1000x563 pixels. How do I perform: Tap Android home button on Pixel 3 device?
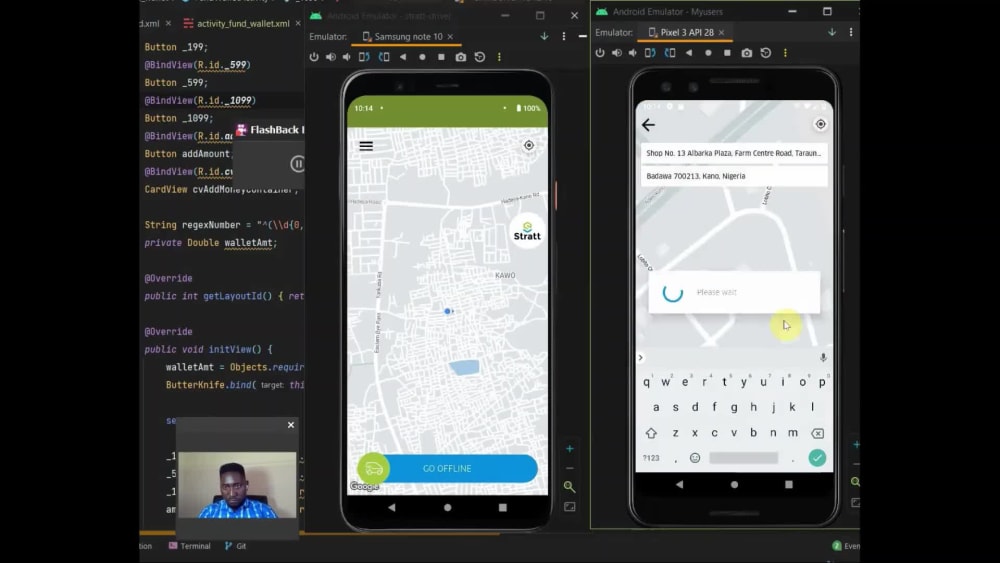click(734, 485)
